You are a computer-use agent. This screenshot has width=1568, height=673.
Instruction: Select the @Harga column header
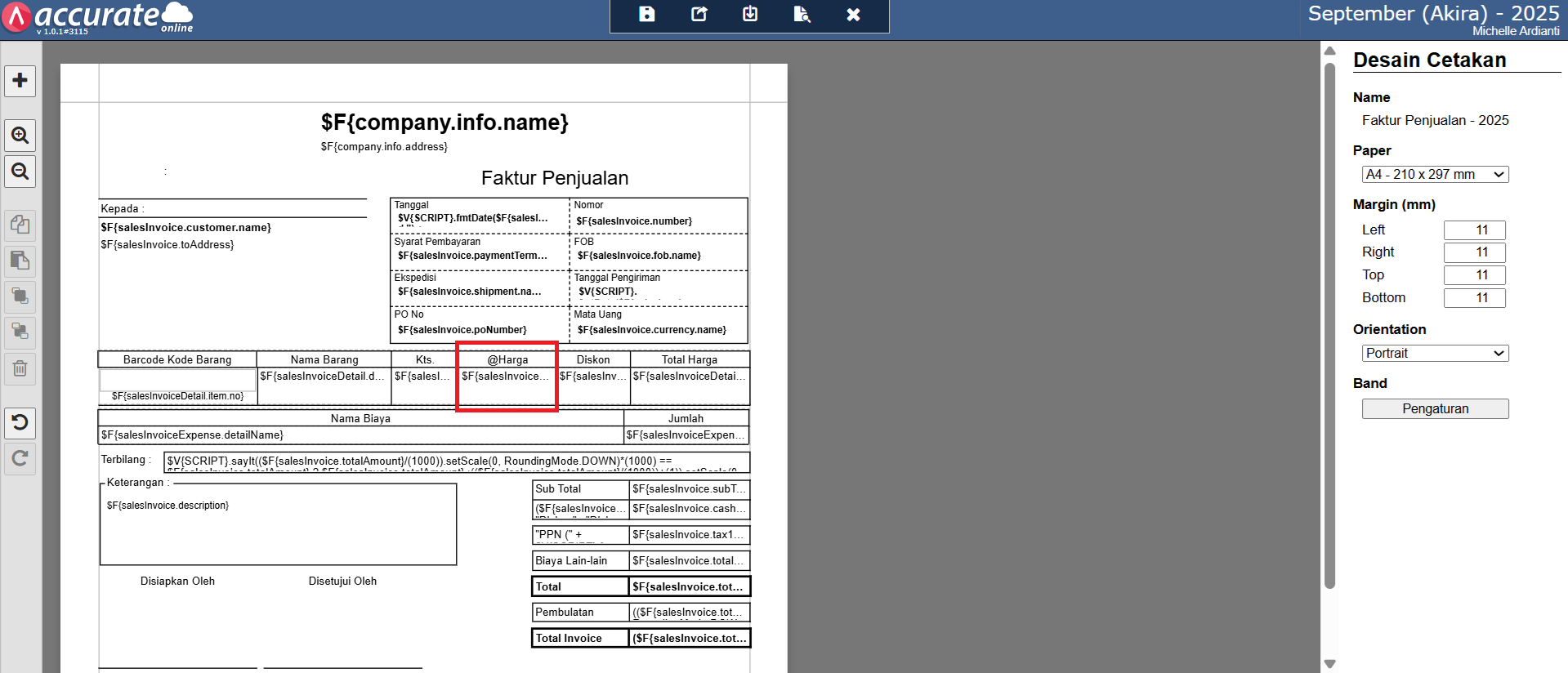click(507, 359)
